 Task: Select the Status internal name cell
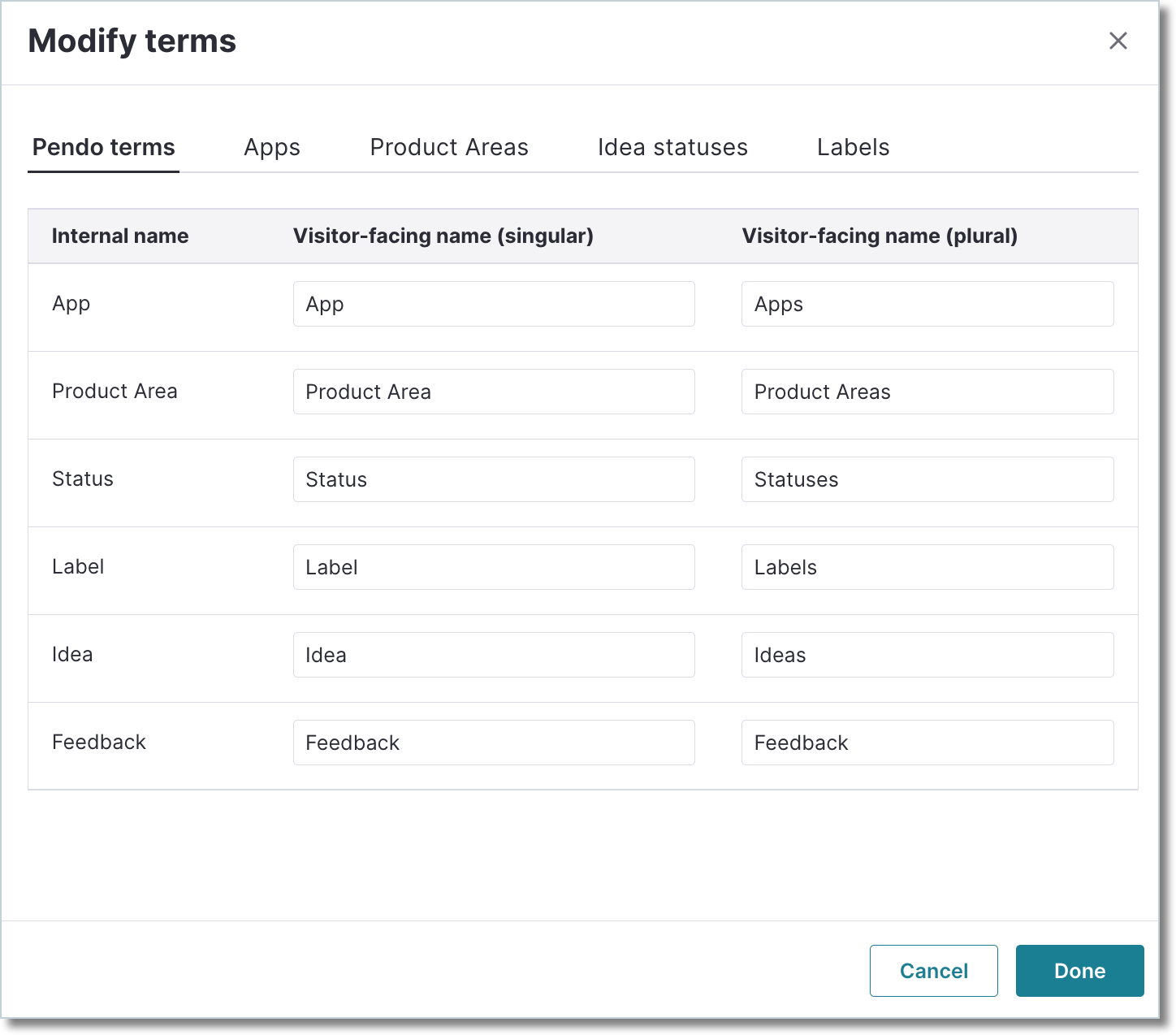pyautogui.click(x=83, y=479)
